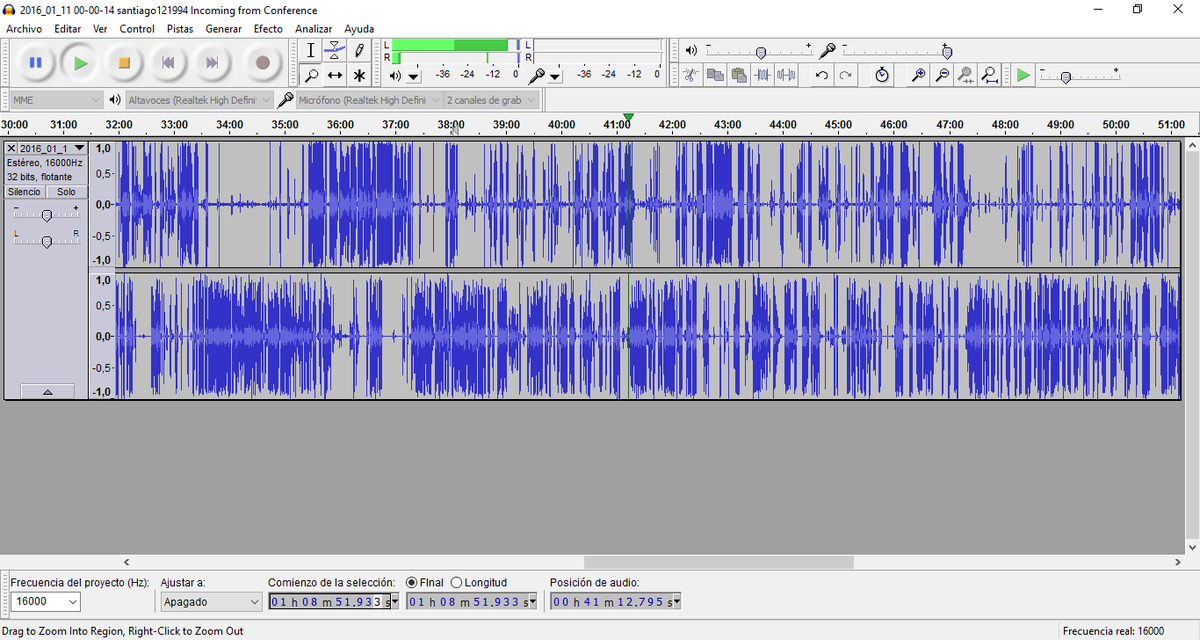Begin recording with the Record button

[263, 63]
